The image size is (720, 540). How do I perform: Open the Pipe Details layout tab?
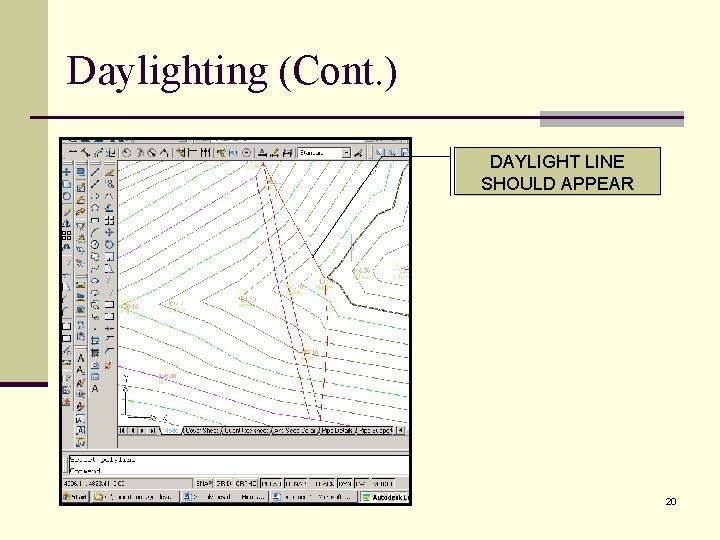pos(336,431)
